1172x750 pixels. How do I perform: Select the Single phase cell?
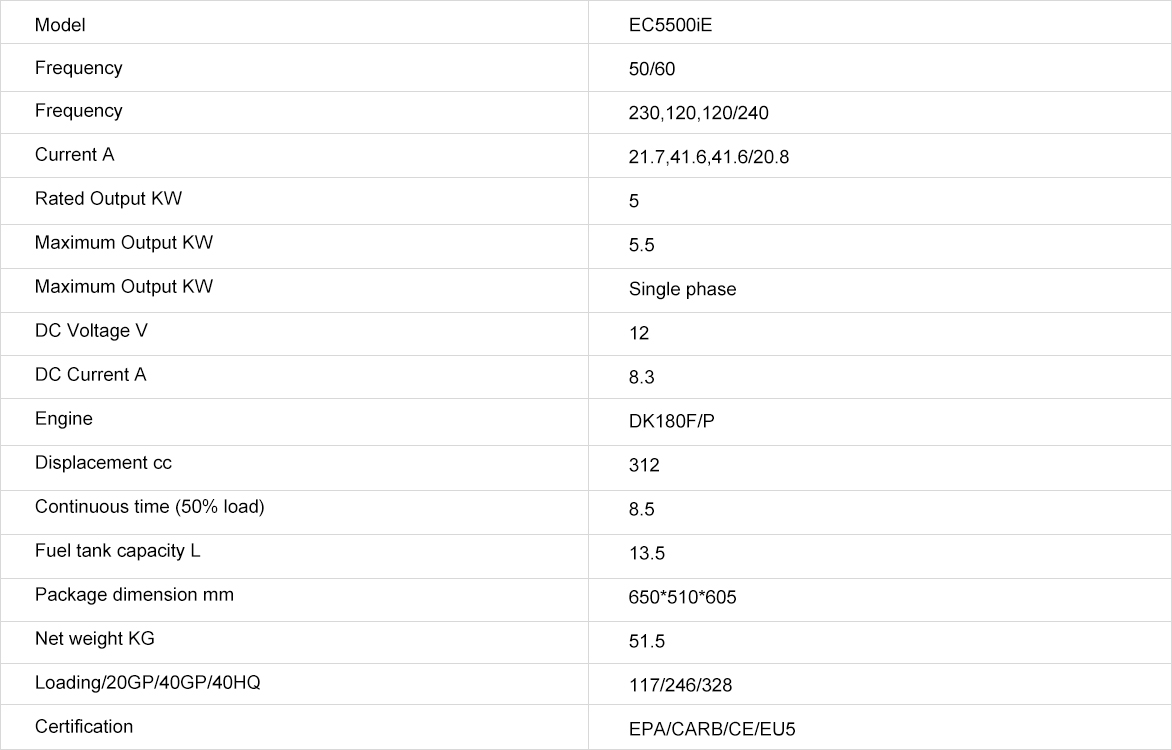(880, 290)
